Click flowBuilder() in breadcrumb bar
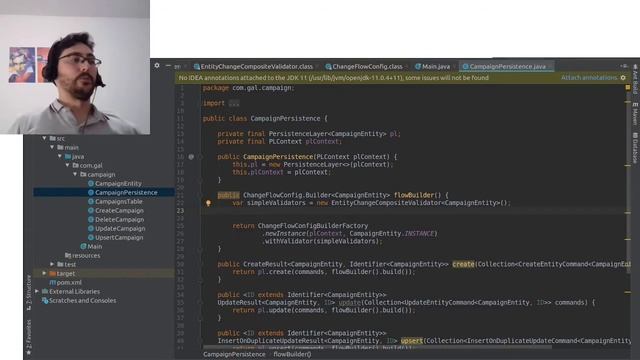640x360 pixels. [x=292, y=354]
